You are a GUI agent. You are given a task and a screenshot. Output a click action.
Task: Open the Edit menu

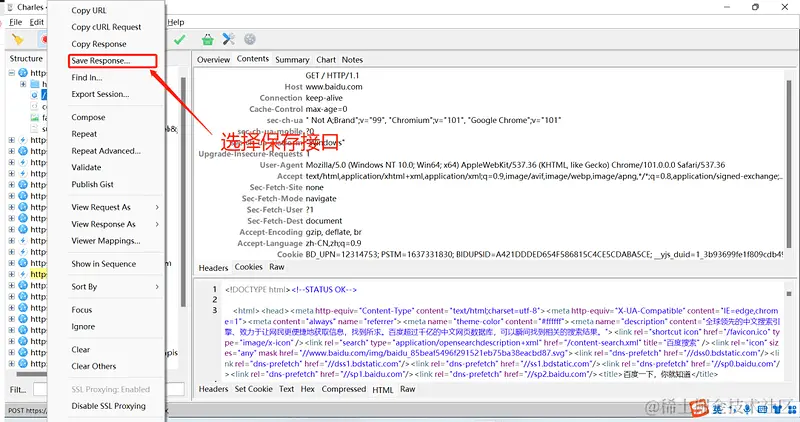36,22
